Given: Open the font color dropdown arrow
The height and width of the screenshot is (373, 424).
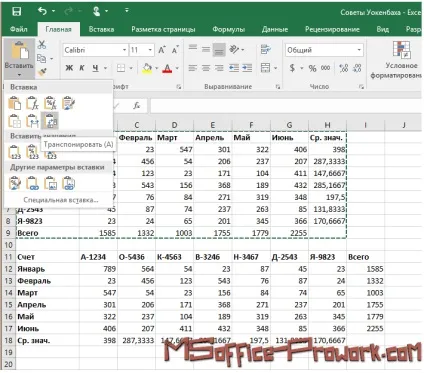Looking at the screenshot, I should [x=177, y=68].
